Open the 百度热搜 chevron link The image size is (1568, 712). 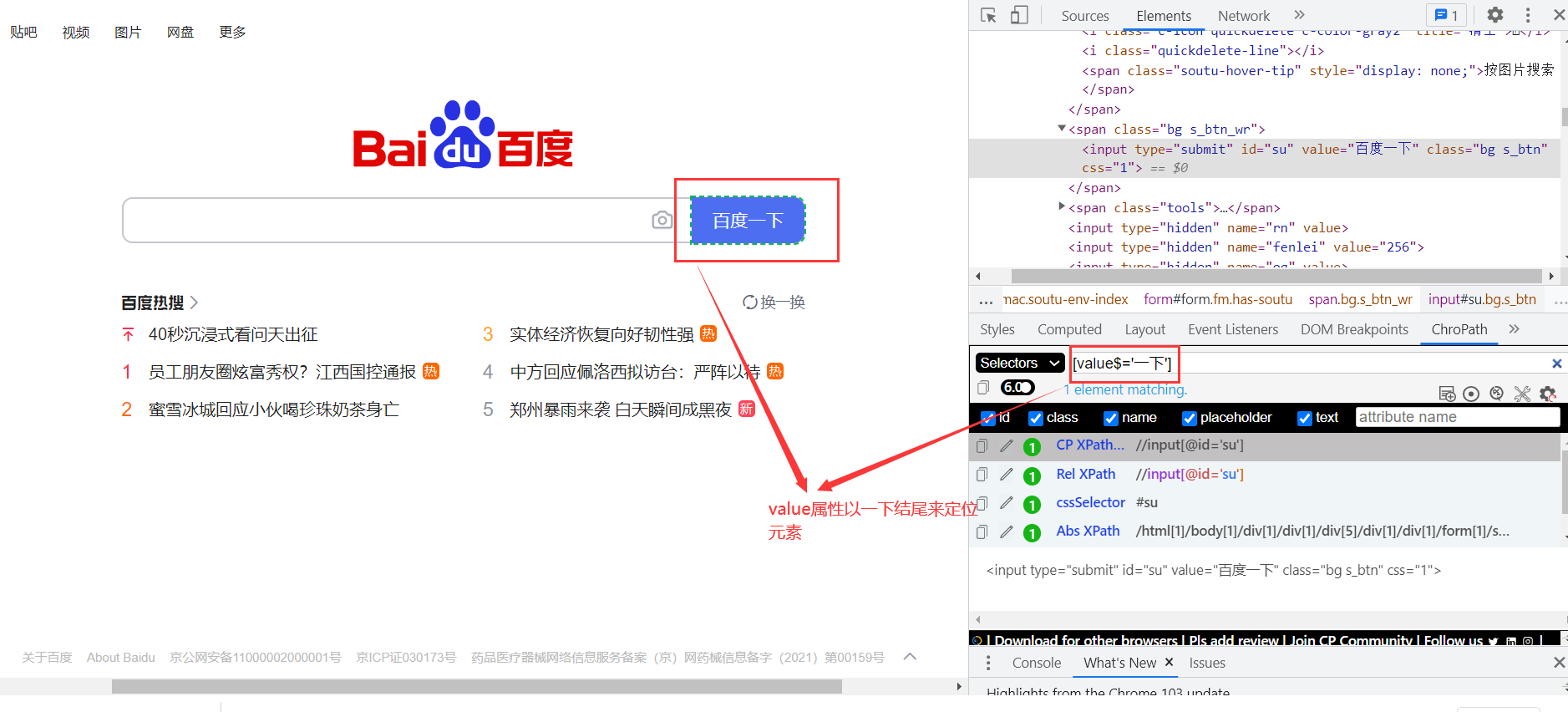[195, 303]
